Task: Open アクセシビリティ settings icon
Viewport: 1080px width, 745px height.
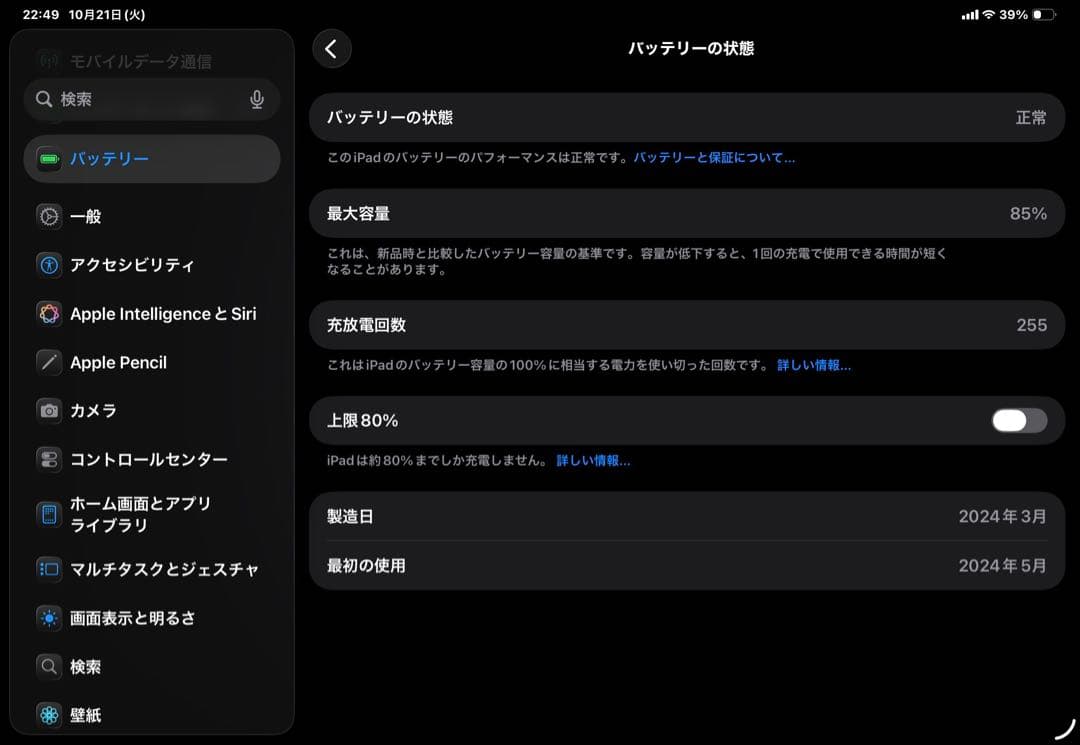Action: [x=48, y=265]
